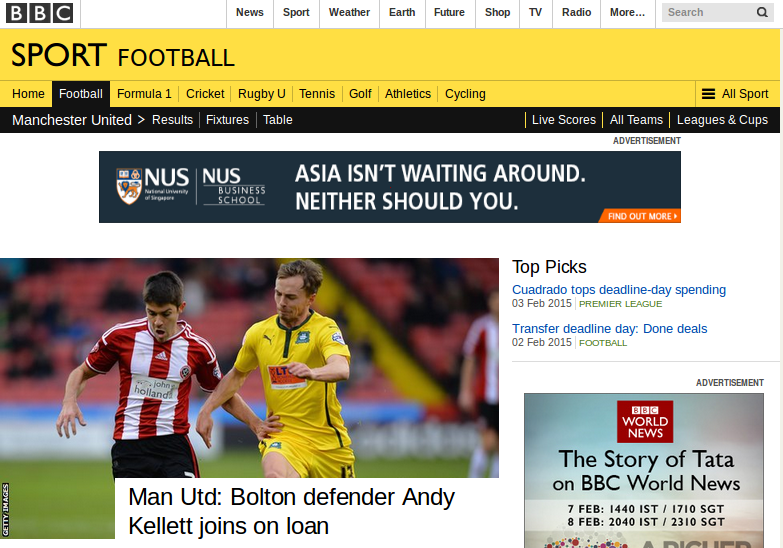783x548 pixels.
Task: Open the Future section
Action: (x=449, y=12)
